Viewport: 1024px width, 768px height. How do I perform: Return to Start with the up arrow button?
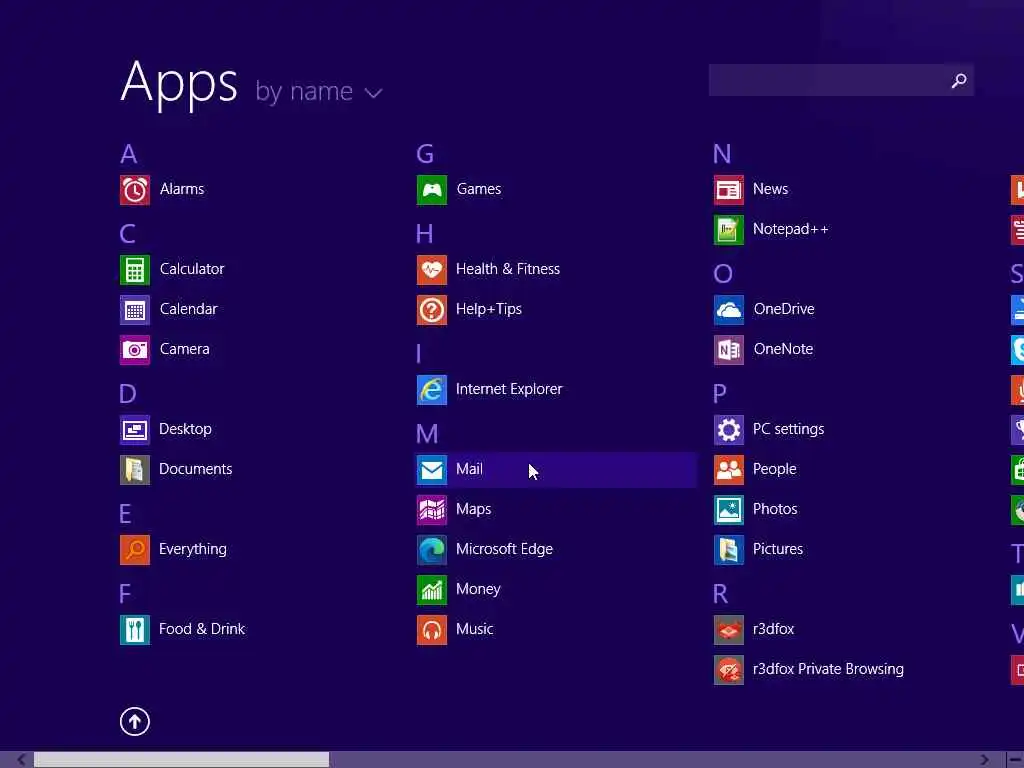[135, 722]
